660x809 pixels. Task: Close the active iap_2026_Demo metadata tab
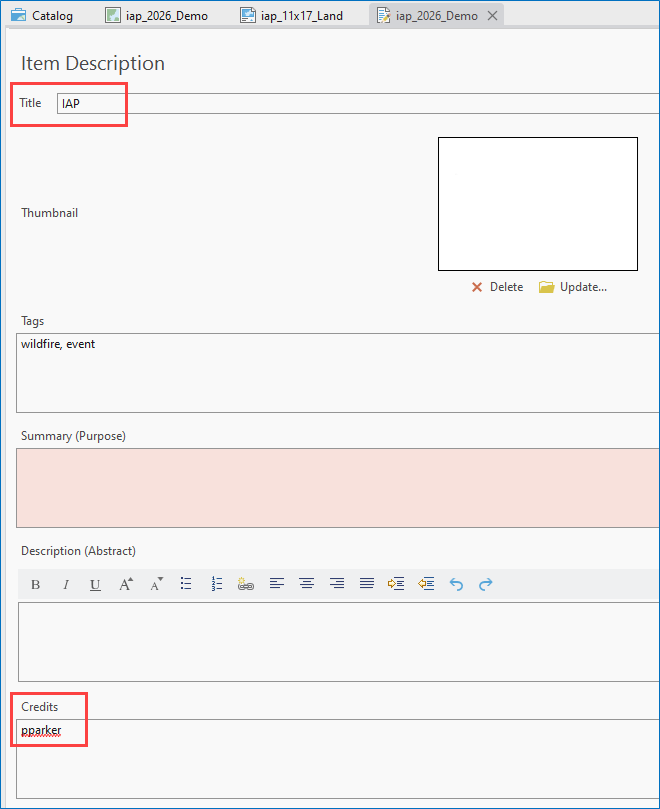pyautogui.click(x=492, y=16)
